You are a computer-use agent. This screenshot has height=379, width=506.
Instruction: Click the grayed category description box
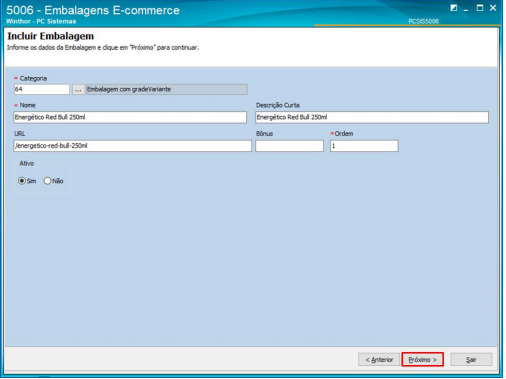167,89
